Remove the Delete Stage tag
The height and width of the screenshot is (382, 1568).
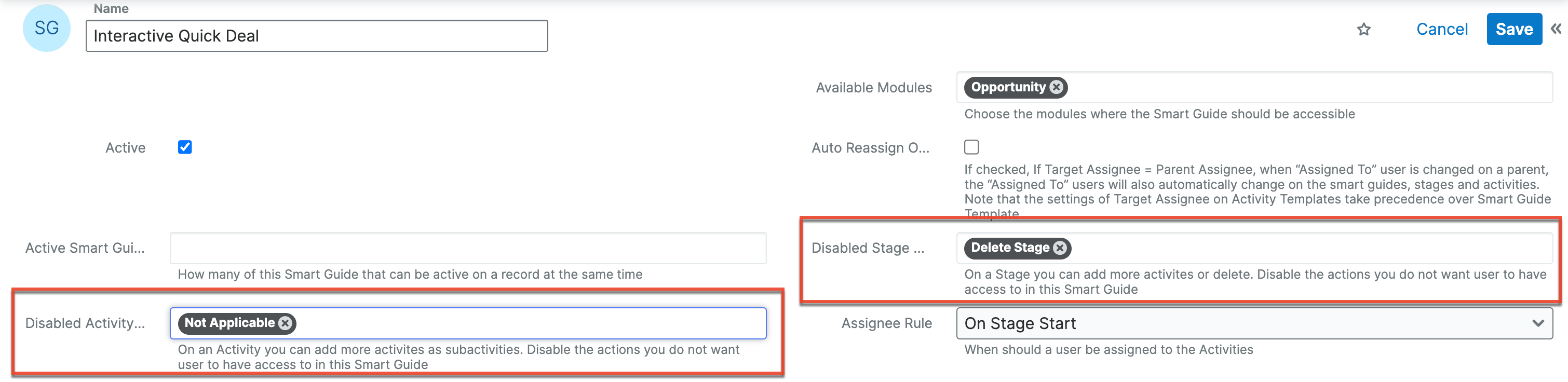coord(1059,248)
